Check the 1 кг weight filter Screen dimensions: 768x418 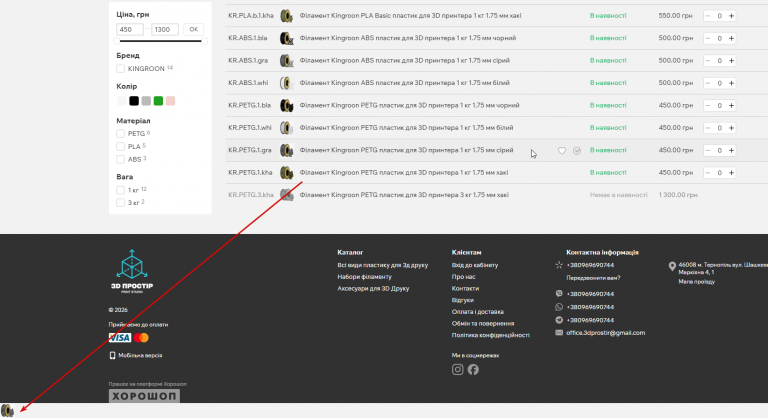pyautogui.click(x=120, y=190)
